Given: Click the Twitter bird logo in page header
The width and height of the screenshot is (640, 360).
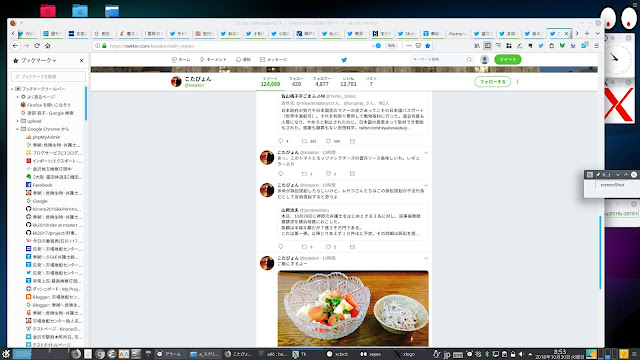Looking at the screenshot, I should point(344,60).
